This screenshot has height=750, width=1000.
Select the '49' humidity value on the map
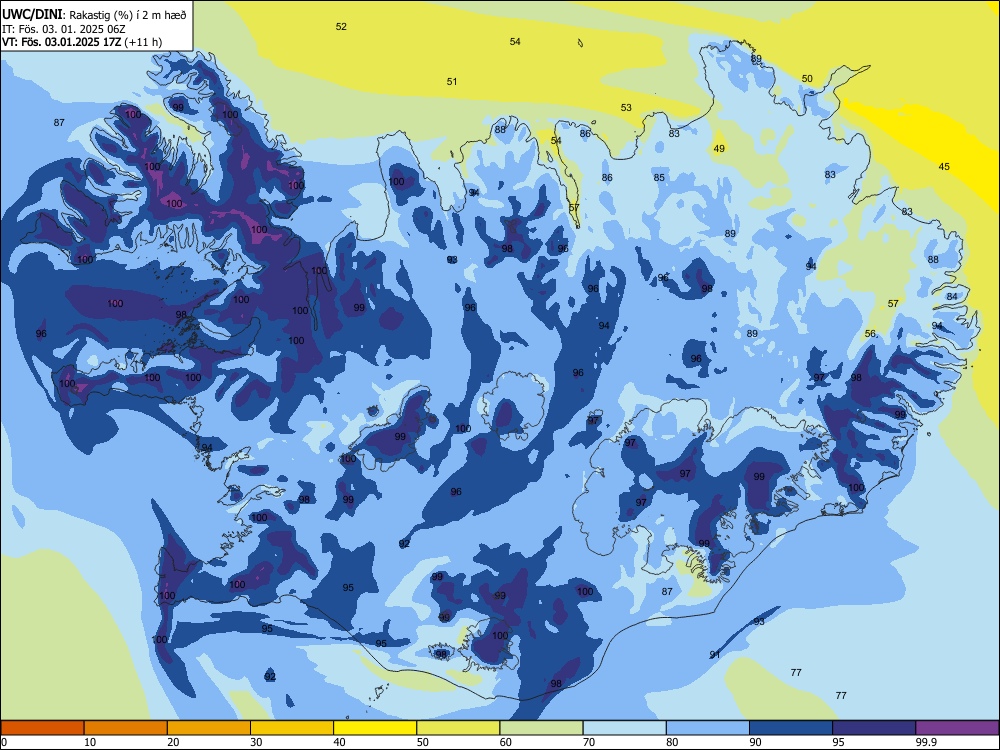click(x=719, y=149)
